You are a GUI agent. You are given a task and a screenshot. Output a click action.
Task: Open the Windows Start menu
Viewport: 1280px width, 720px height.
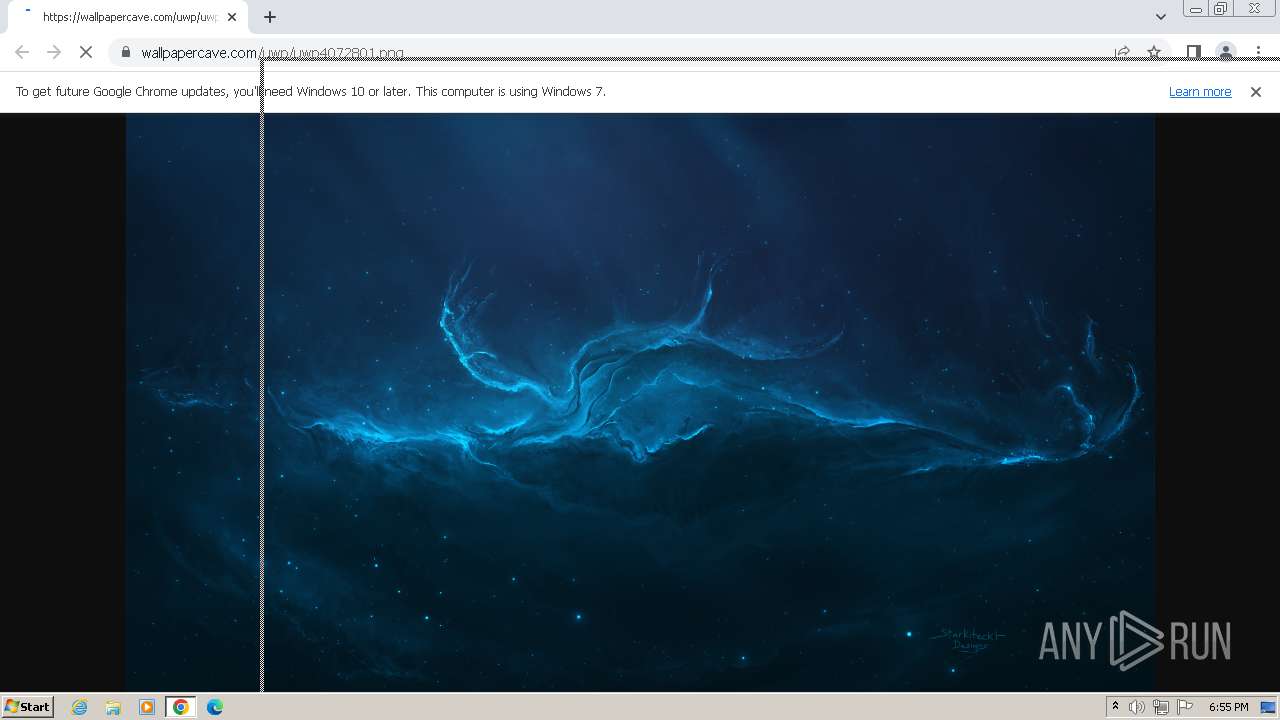(x=28, y=706)
